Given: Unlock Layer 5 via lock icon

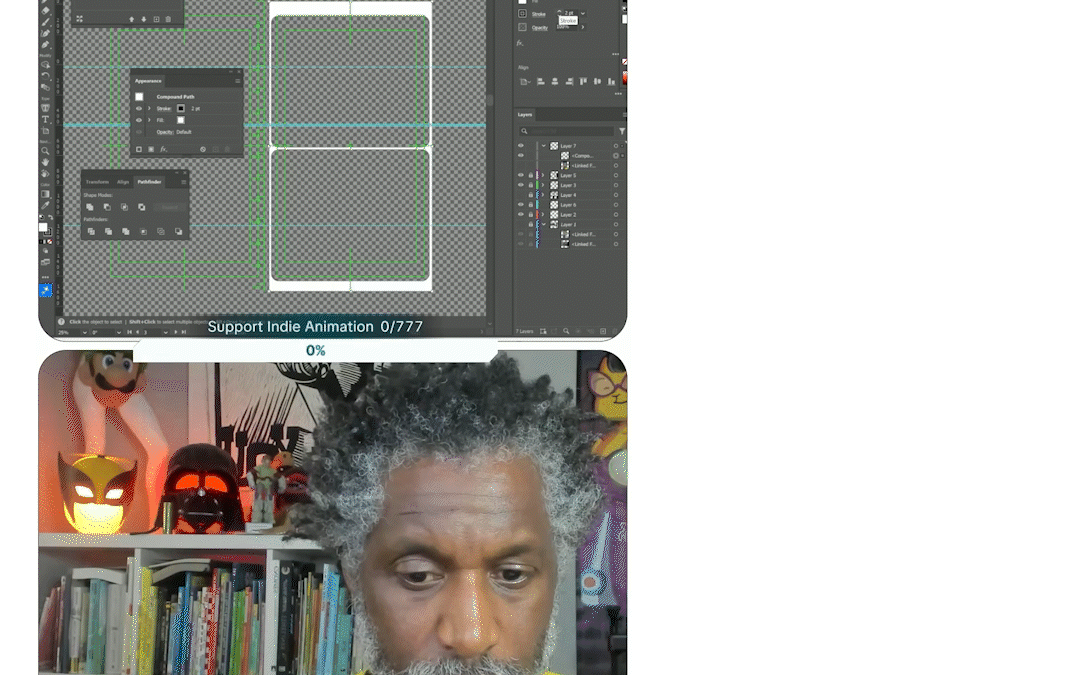Looking at the screenshot, I should 530,175.
